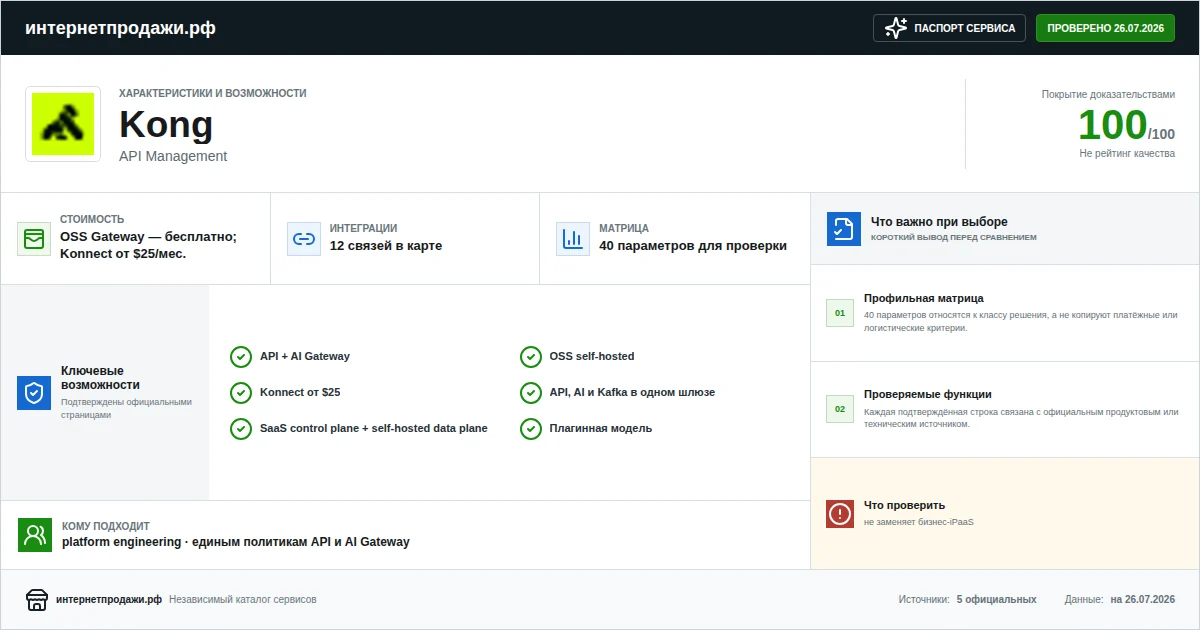Click the Плагинная модель feature text
The height and width of the screenshot is (630, 1200).
[601, 428]
